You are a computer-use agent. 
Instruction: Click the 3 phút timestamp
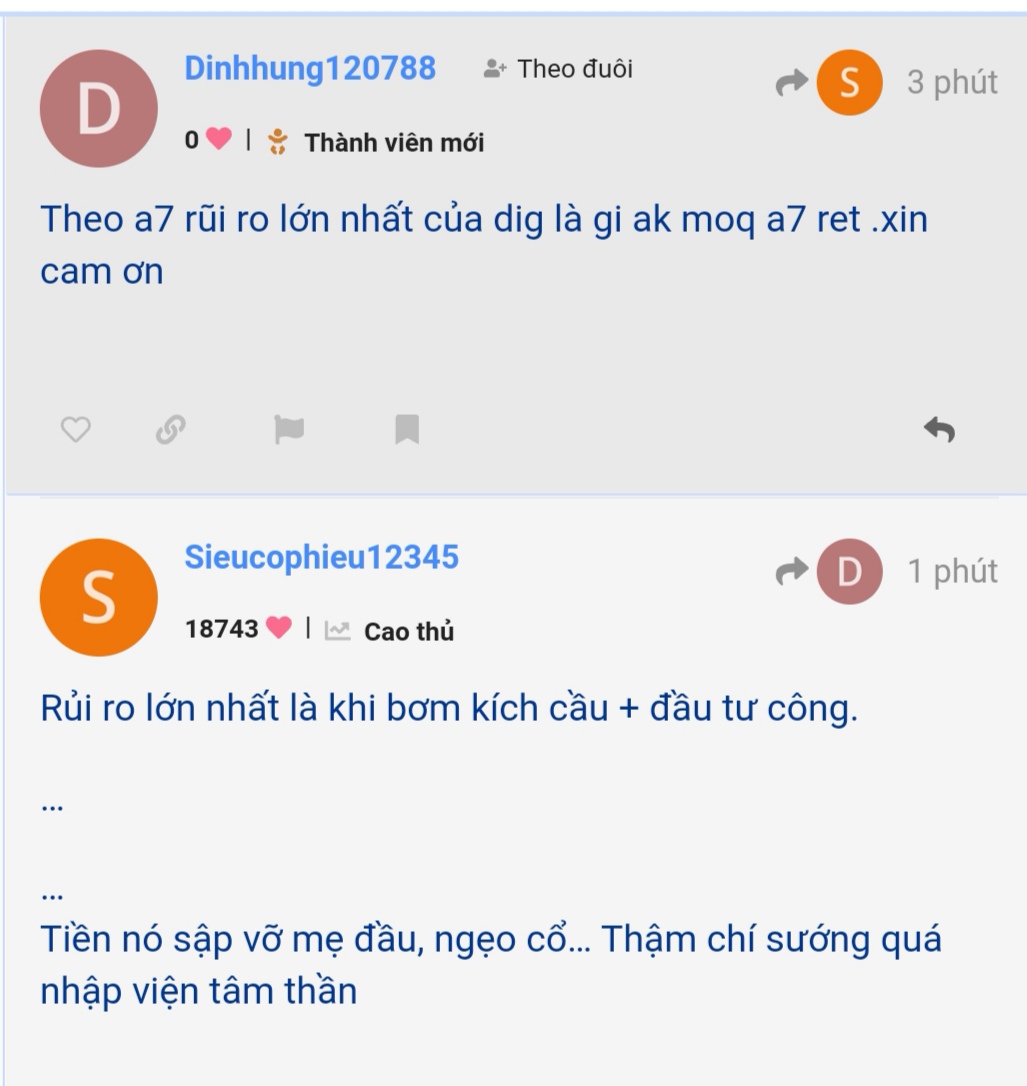click(x=951, y=83)
